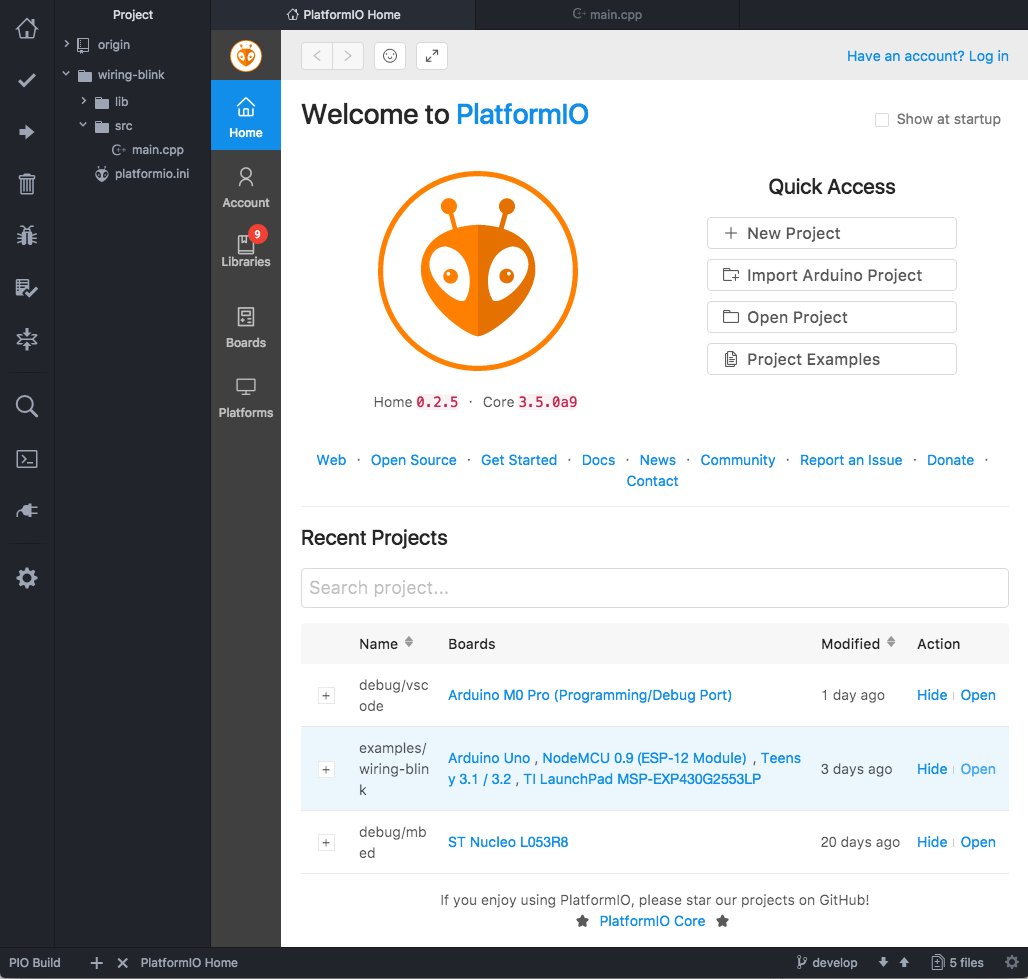Open Libraries section with badge 9
Image resolution: width=1028 pixels, height=979 pixels.
pyautogui.click(x=246, y=249)
